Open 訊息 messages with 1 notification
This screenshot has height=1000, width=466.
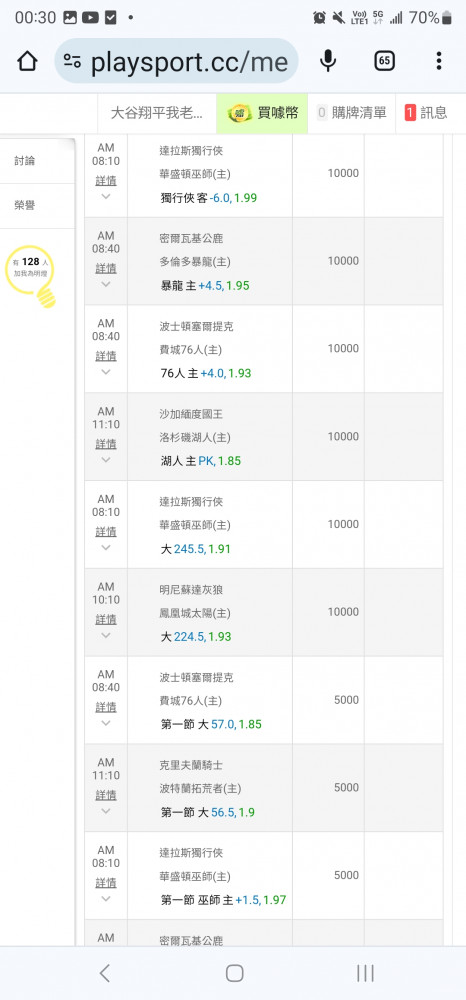tap(426, 114)
